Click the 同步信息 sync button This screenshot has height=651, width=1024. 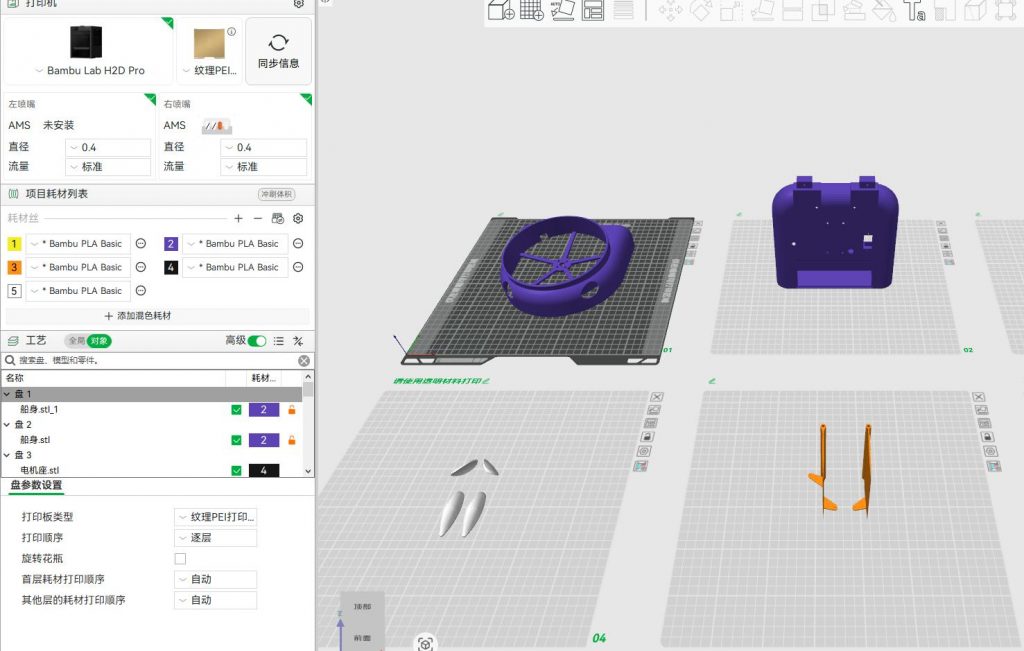278,51
